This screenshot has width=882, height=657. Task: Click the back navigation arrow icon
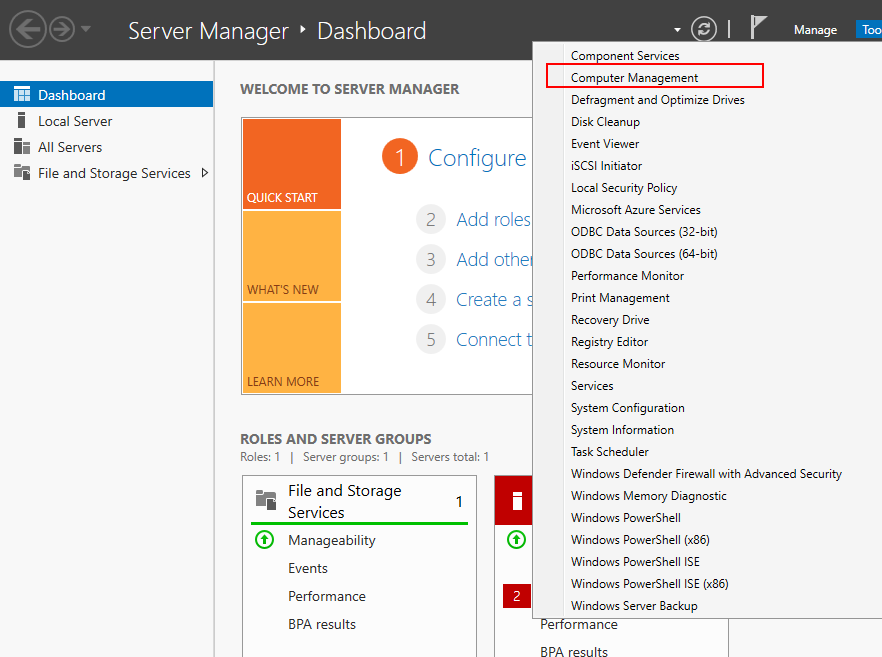(28, 29)
